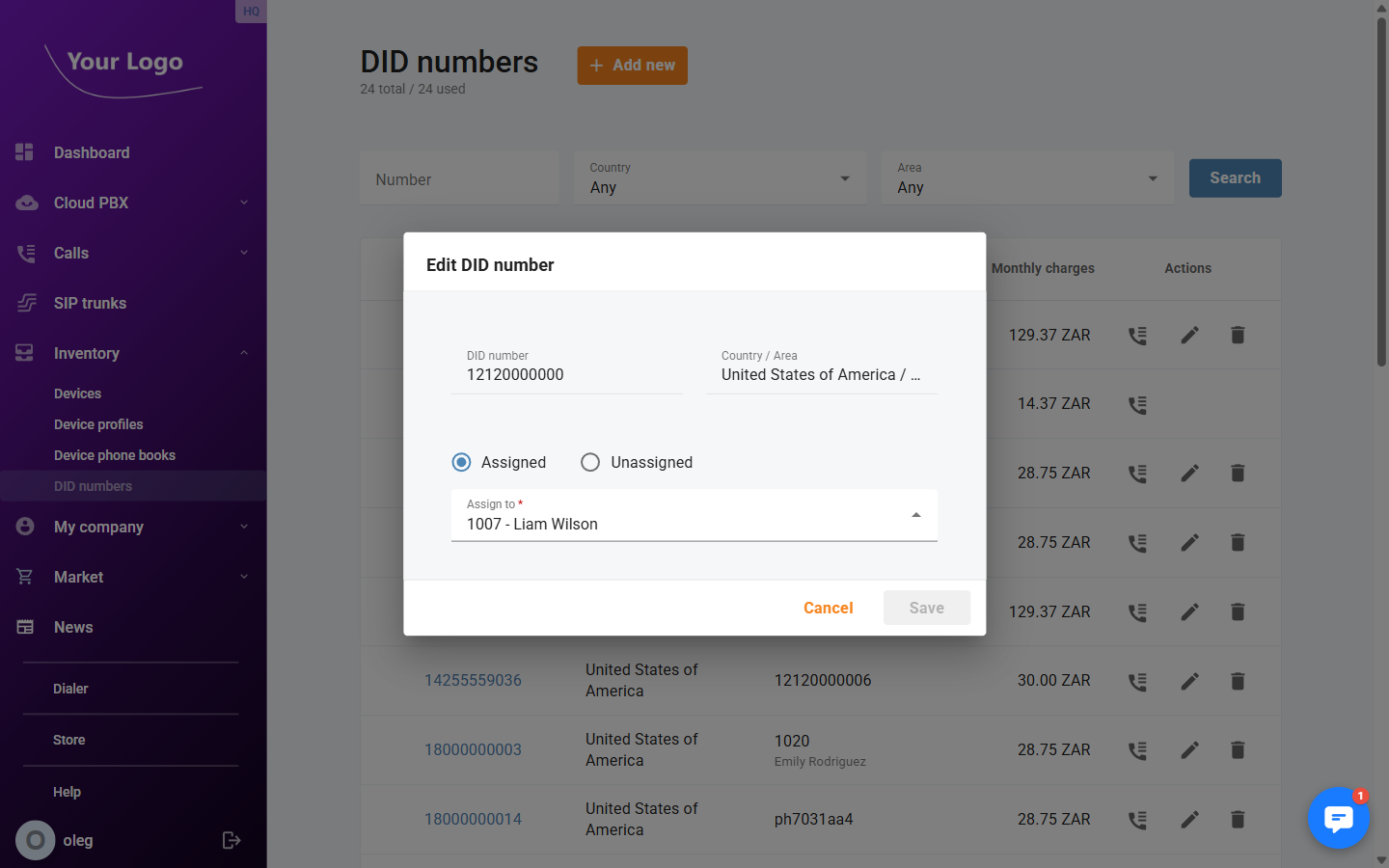
Task: Edit the DID number 14255559036
Action: 1189,681
